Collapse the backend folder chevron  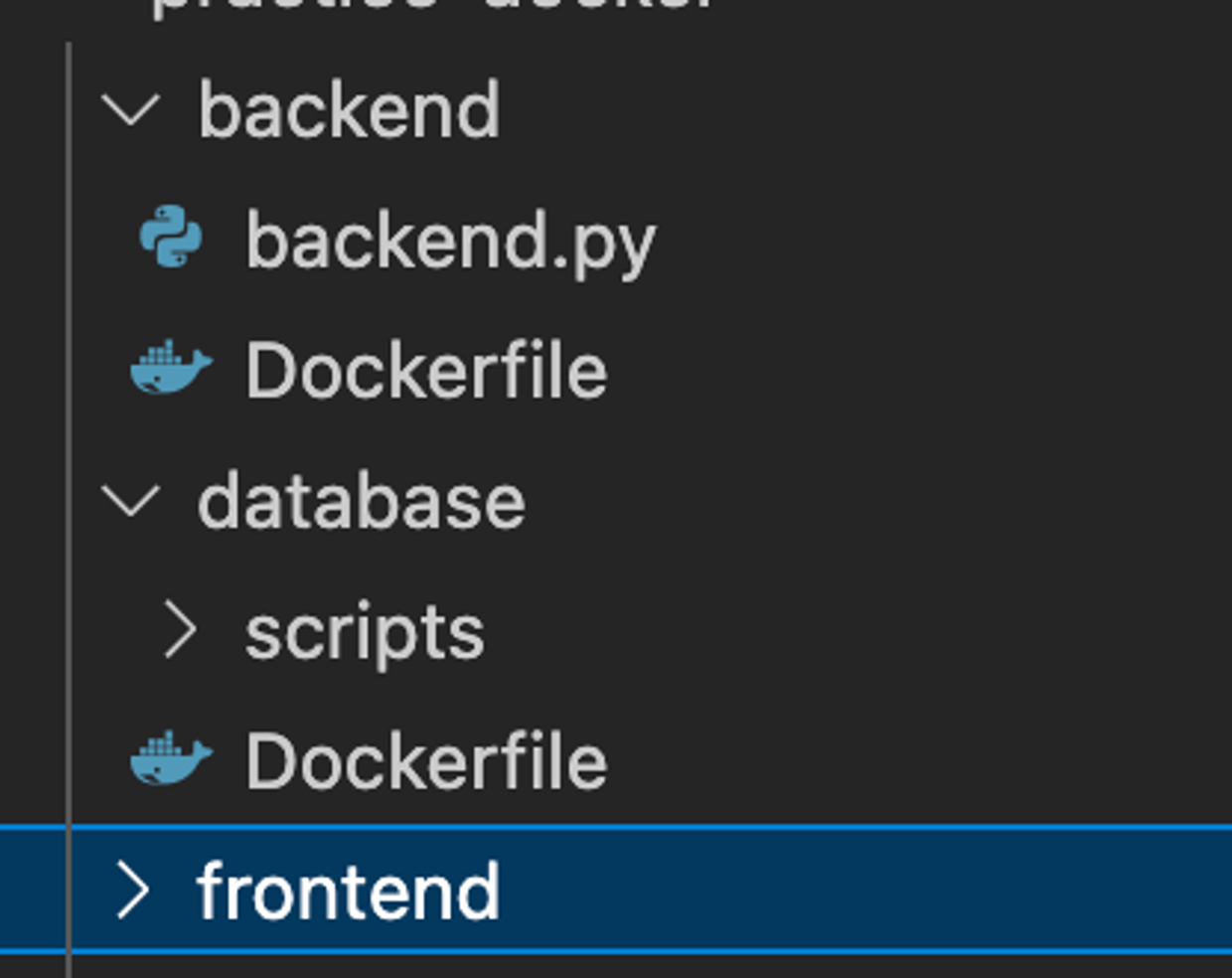[x=131, y=109]
